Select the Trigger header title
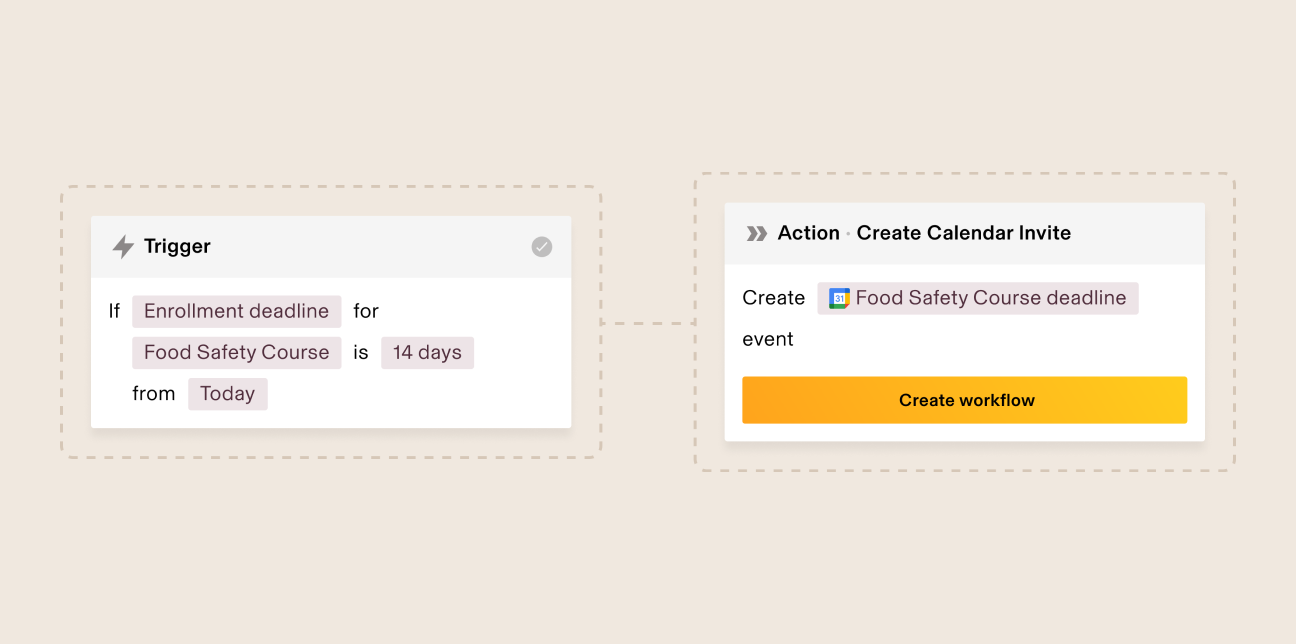 pos(177,246)
